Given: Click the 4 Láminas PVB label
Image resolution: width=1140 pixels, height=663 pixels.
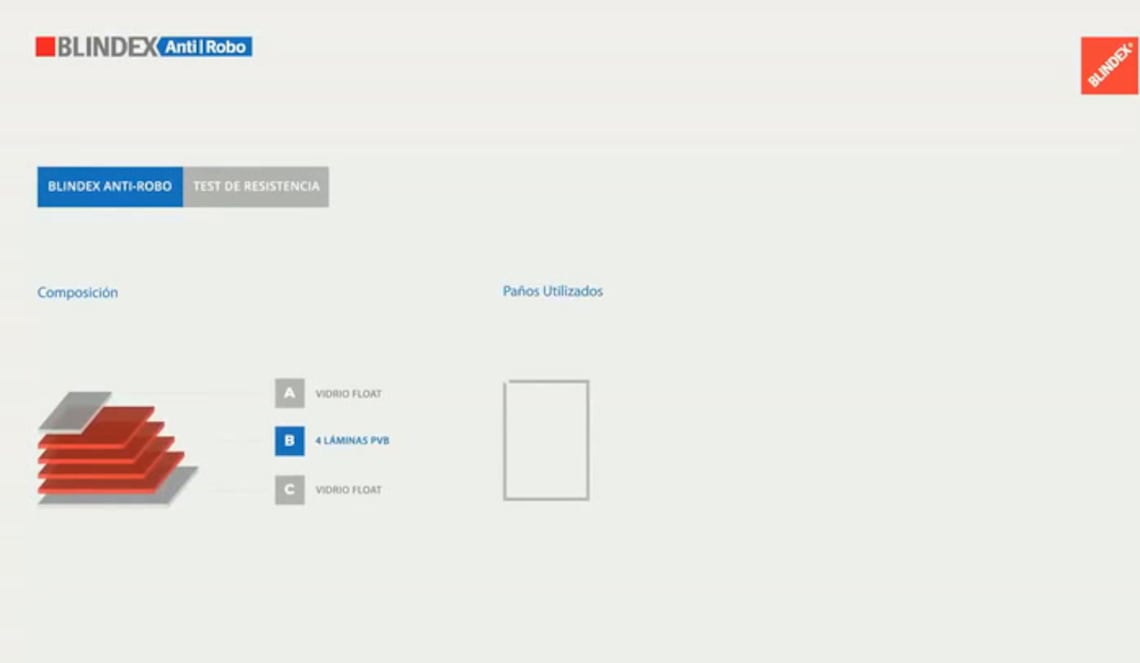Looking at the screenshot, I should (x=351, y=441).
